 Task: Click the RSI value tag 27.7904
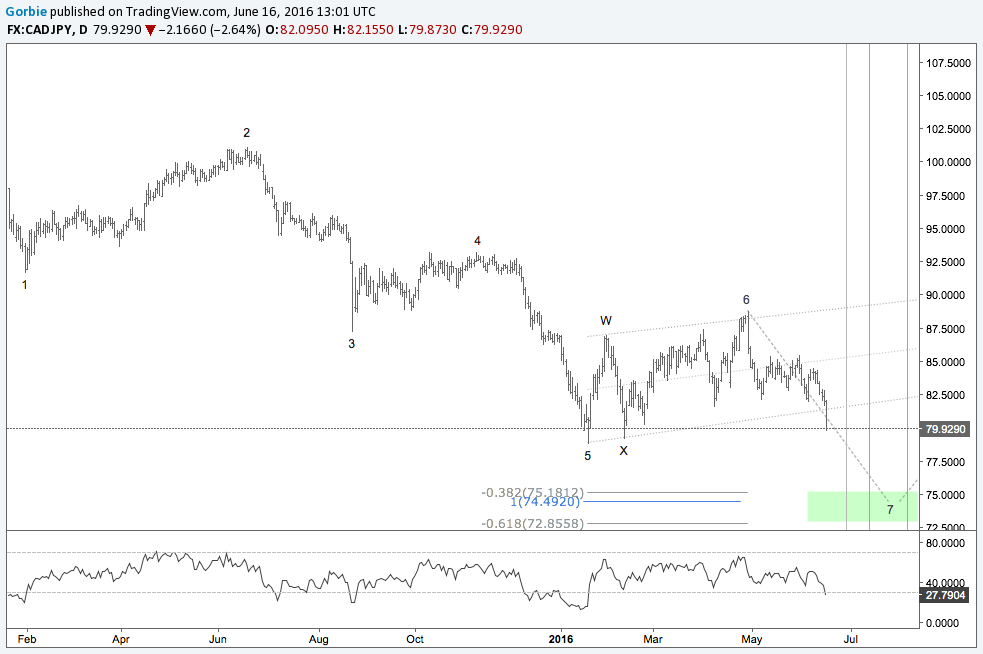pos(945,594)
